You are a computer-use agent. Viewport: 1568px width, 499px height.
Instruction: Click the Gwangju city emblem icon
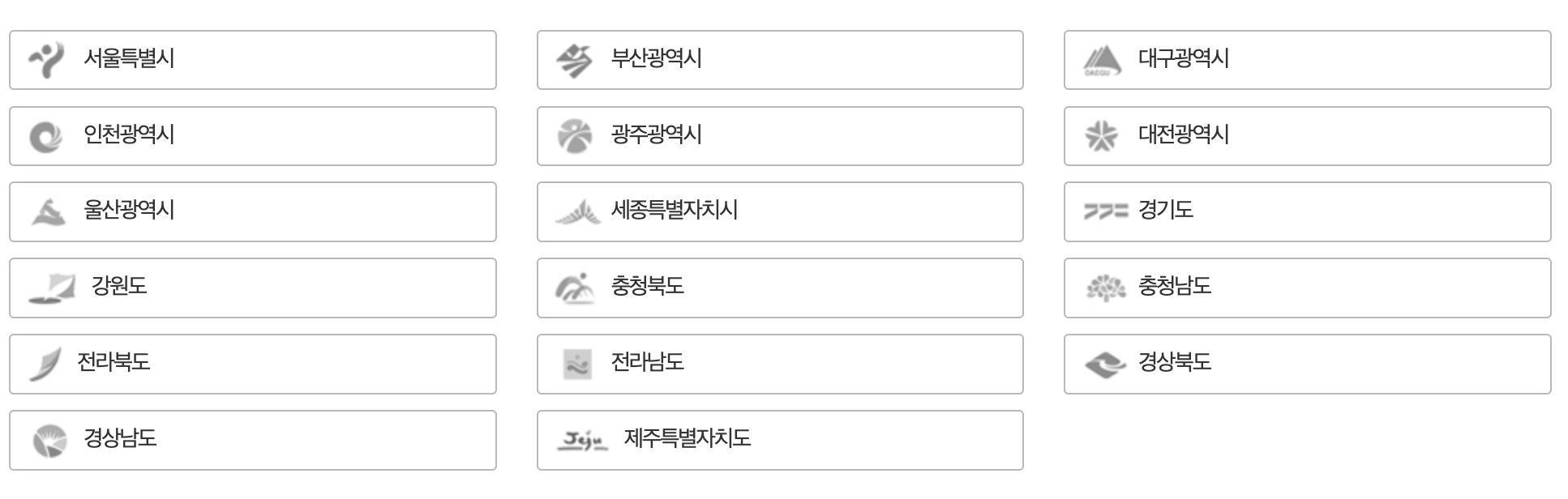pos(572,135)
